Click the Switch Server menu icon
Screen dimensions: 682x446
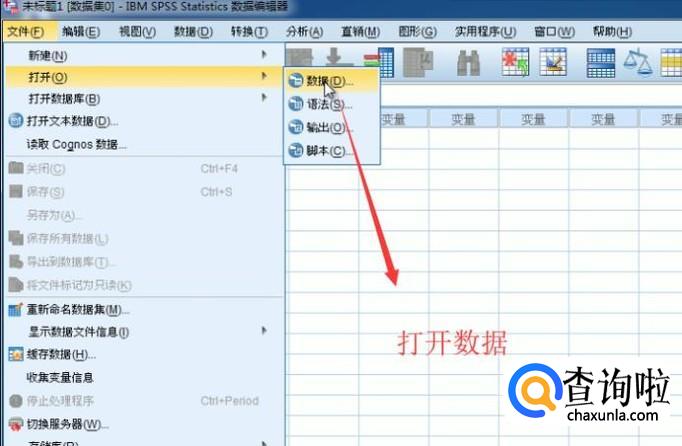pyautogui.click(x=16, y=424)
